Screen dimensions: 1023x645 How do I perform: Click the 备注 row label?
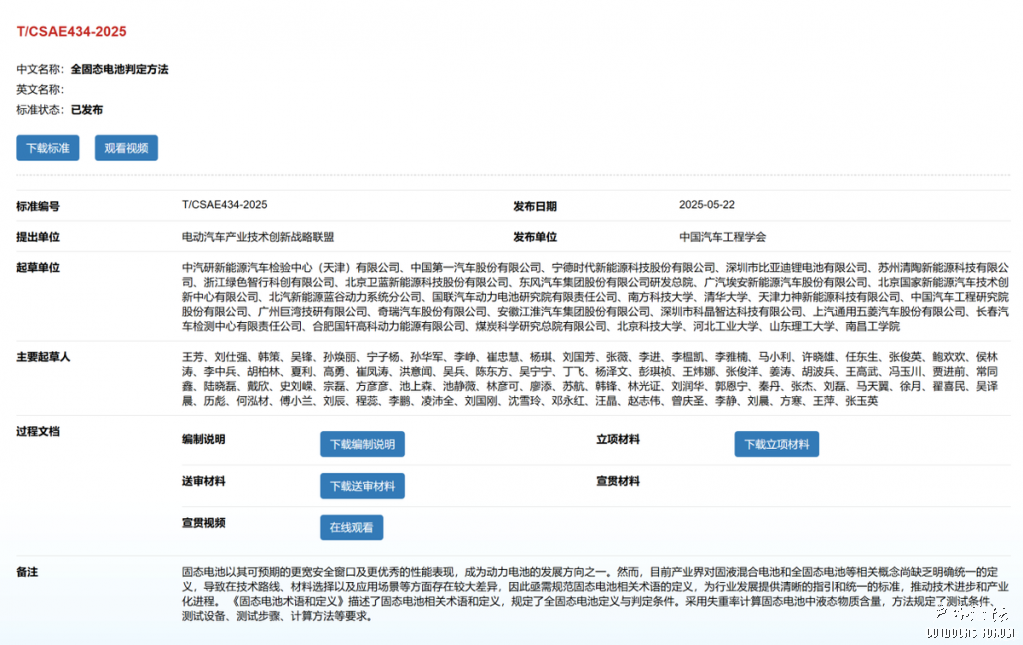pos(27,572)
